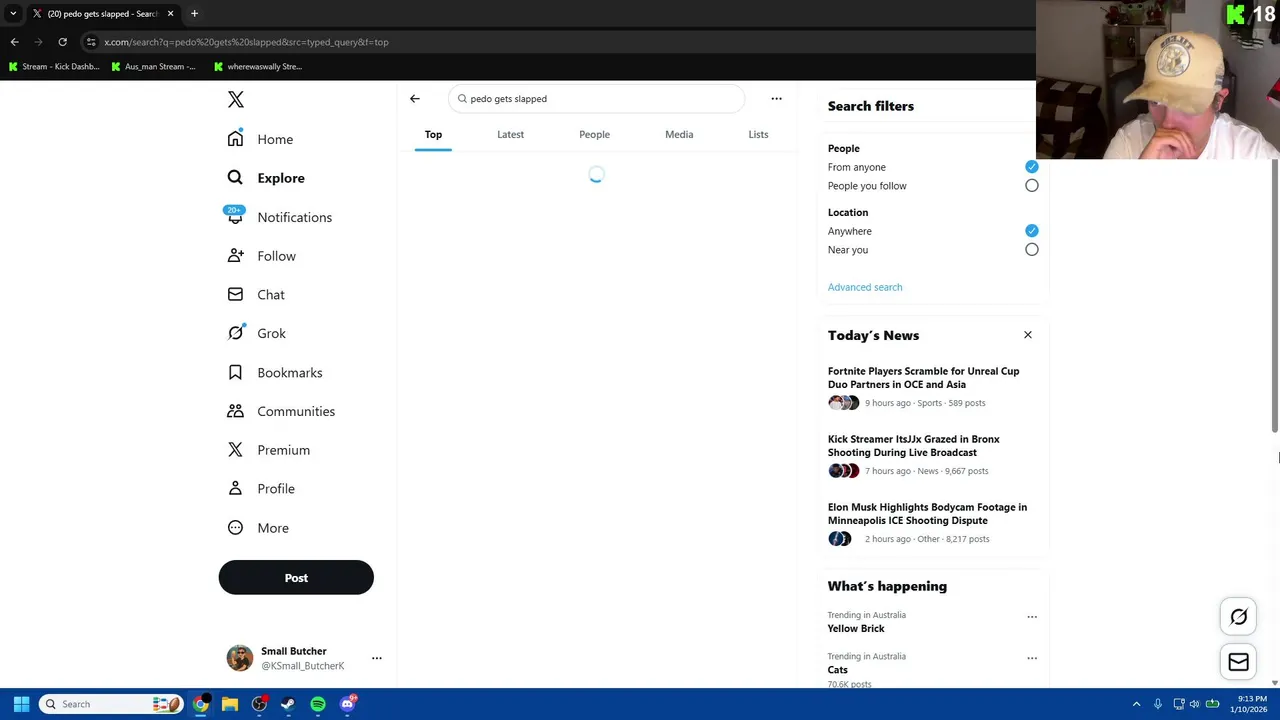Select the Near you radio option
Screen dimensions: 1280x720
click(x=1031, y=250)
